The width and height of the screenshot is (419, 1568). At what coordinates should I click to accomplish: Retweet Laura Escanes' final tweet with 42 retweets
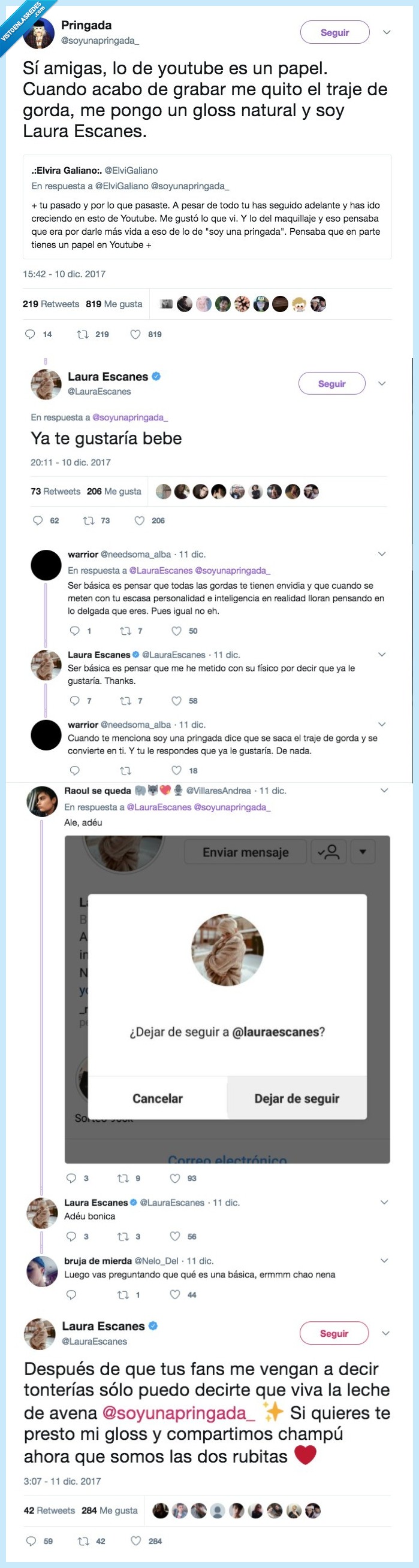click(83, 1540)
